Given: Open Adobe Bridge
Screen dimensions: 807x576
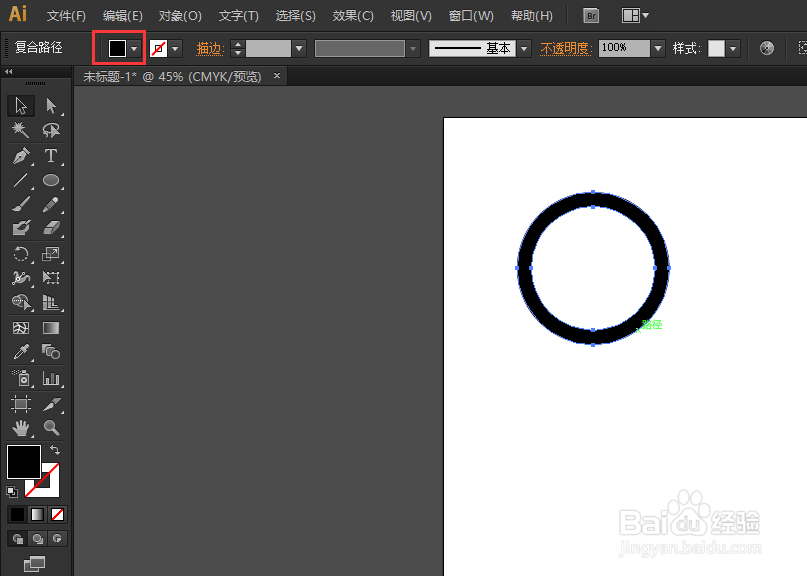Looking at the screenshot, I should coord(591,16).
